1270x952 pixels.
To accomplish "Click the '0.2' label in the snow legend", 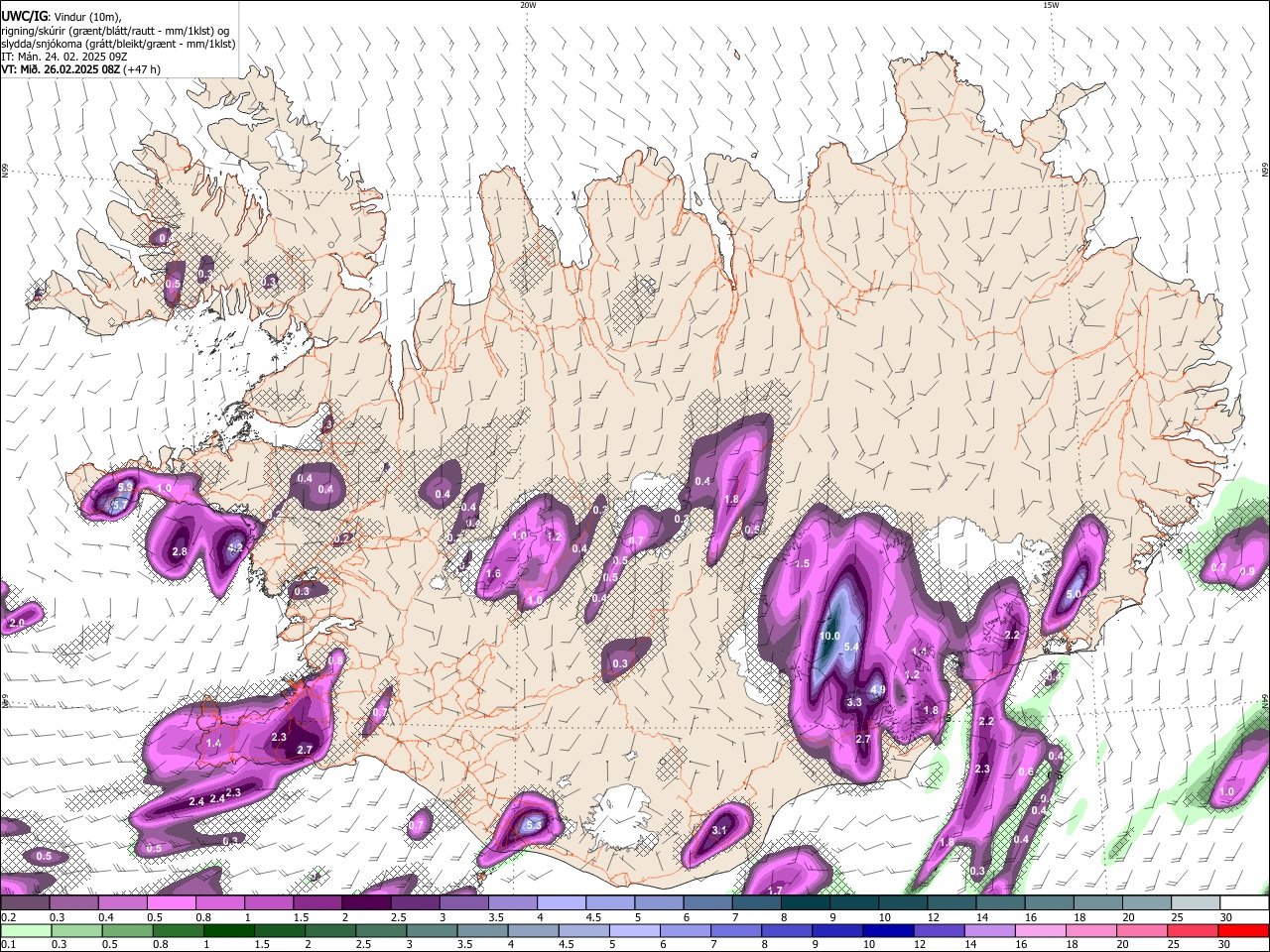I will [x=8, y=917].
